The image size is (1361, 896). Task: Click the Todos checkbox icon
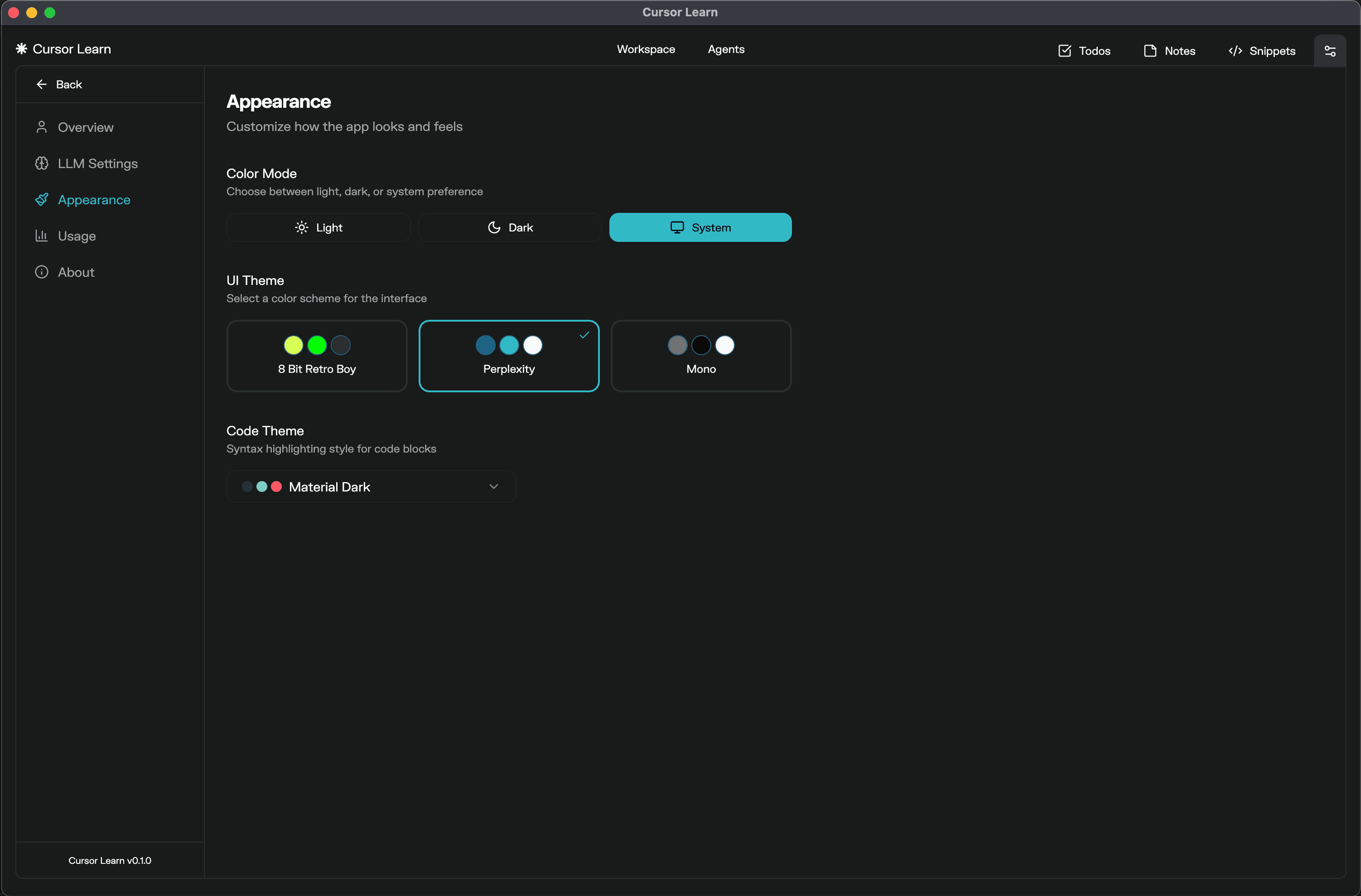[x=1064, y=51]
